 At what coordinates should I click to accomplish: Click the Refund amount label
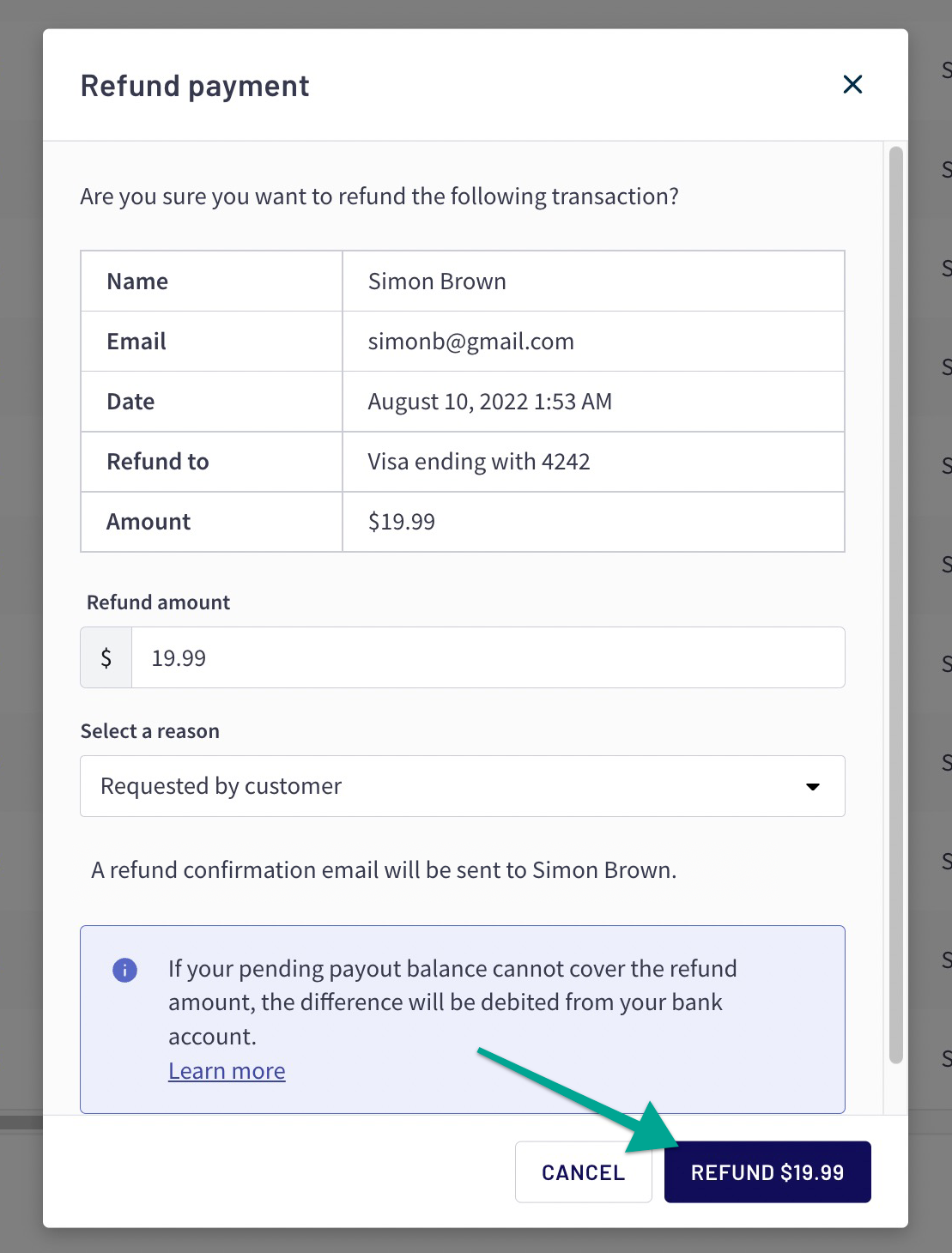click(159, 602)
